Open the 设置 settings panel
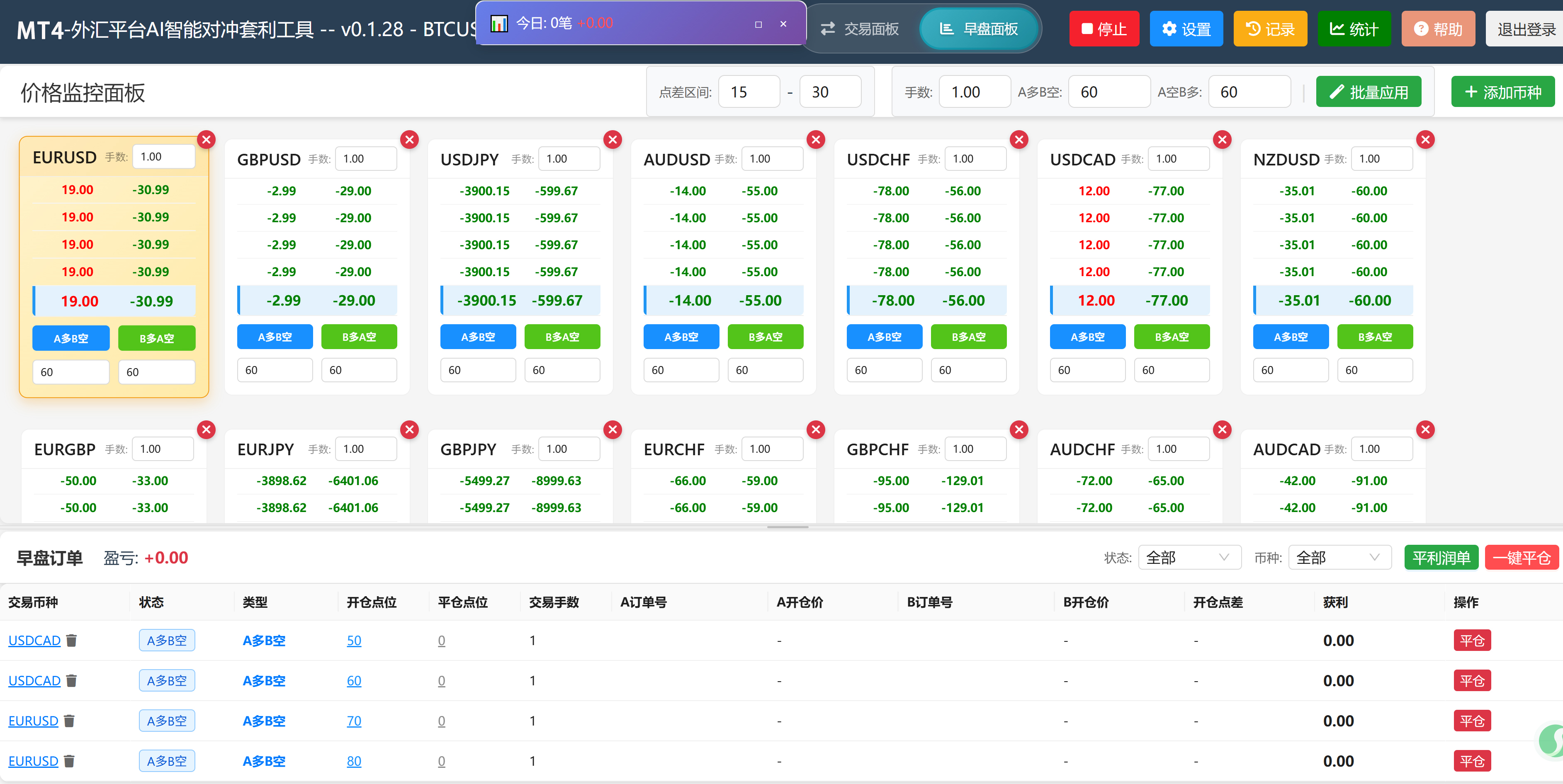The image size is (1563, 784). pyautogui.click(x=1186, y=29)
